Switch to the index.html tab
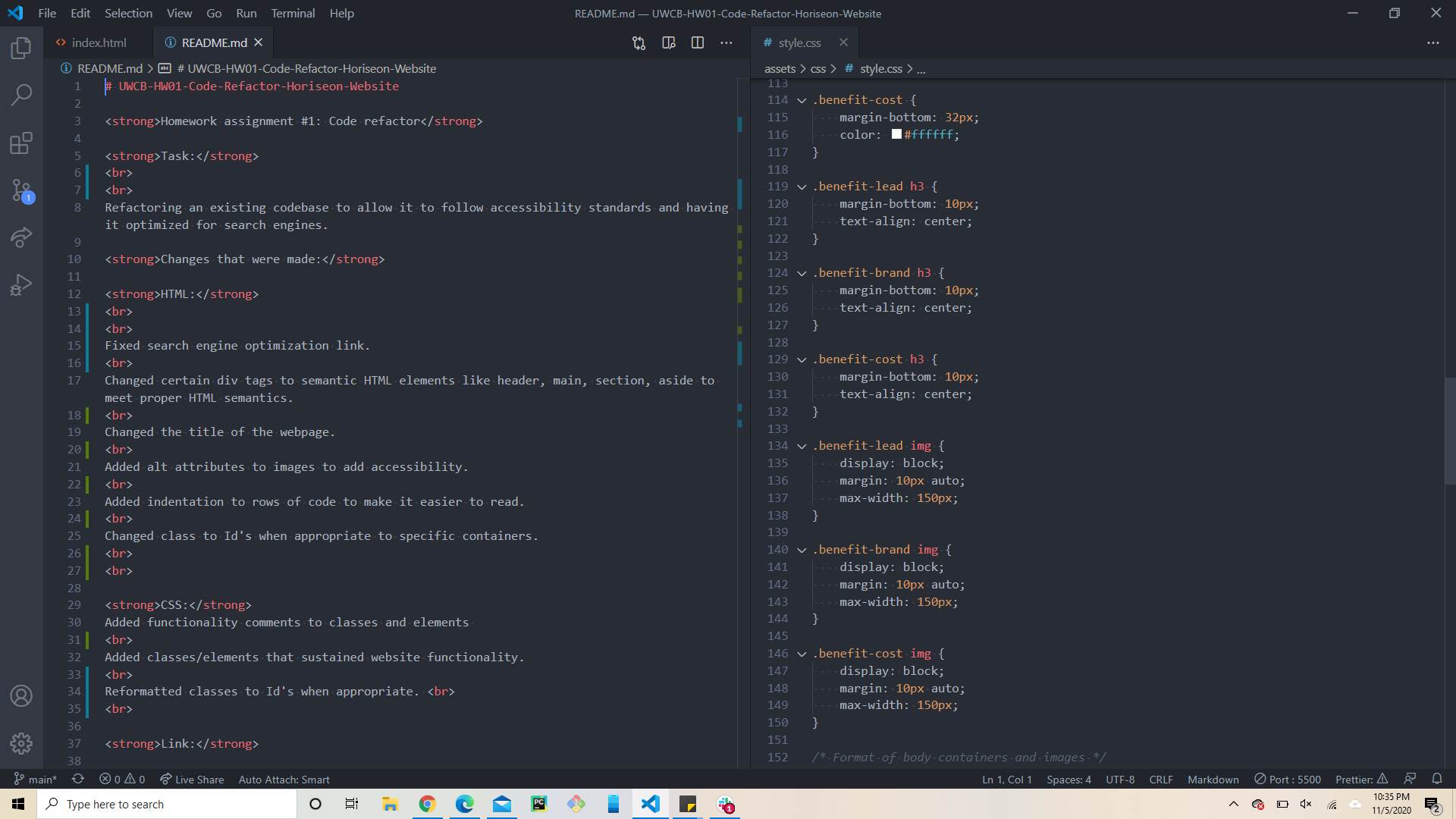The width and height of the screenshot is (1456, 819). (x=99, y=42)
